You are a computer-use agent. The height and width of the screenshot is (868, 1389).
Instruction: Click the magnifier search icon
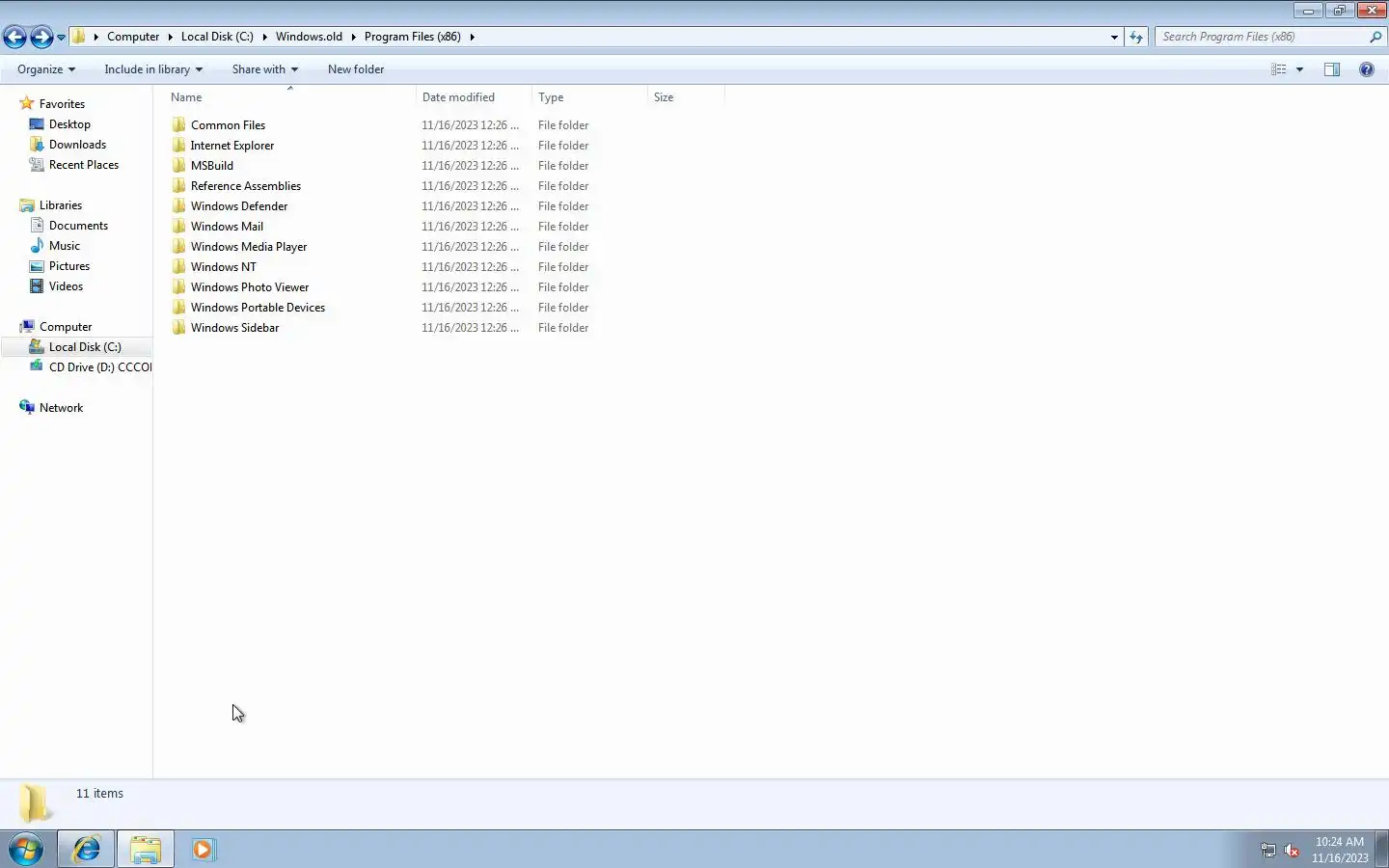[1375, 37]
